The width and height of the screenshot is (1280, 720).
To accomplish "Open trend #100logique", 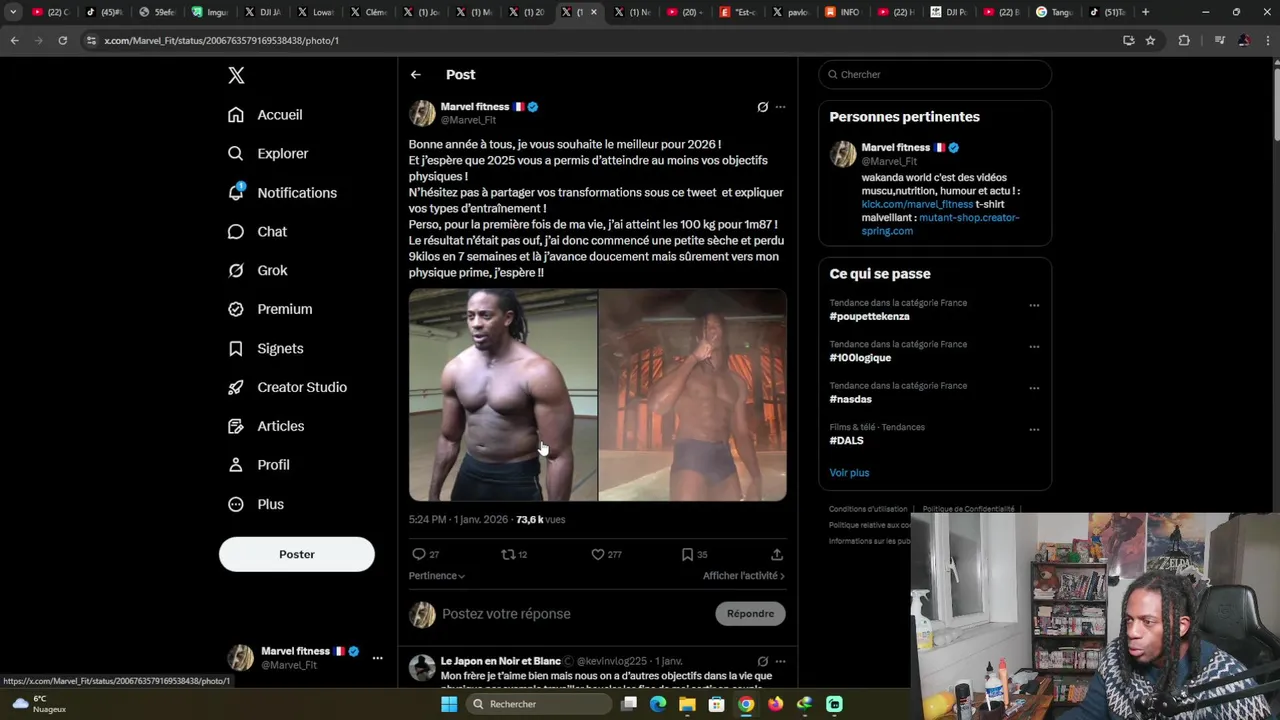I will (860, 358).
